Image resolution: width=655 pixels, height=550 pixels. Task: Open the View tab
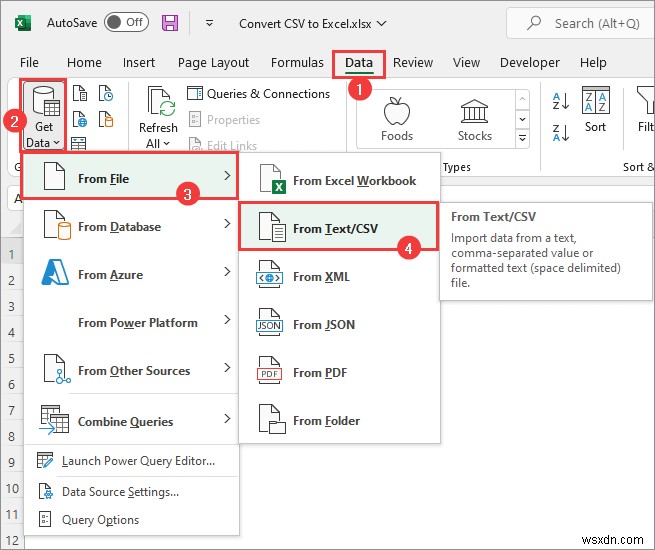tap(466, 63)
